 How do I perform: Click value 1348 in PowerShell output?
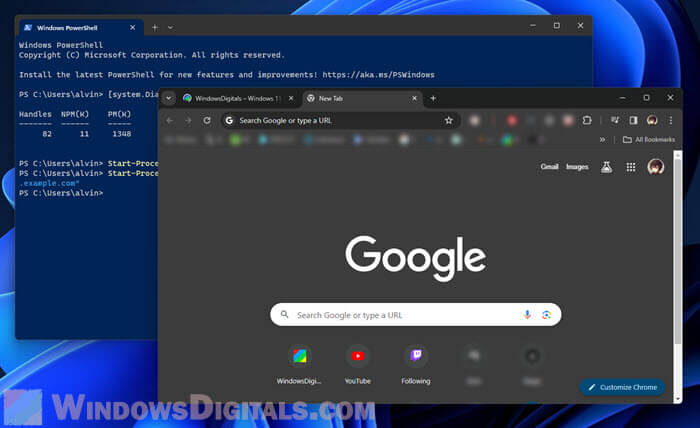pos(121,134)
